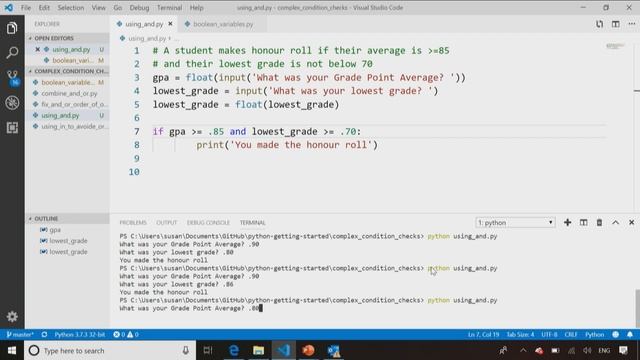Click the master branch status item
The height and width of the screenshot is (360, 640).
pos(20,335)
